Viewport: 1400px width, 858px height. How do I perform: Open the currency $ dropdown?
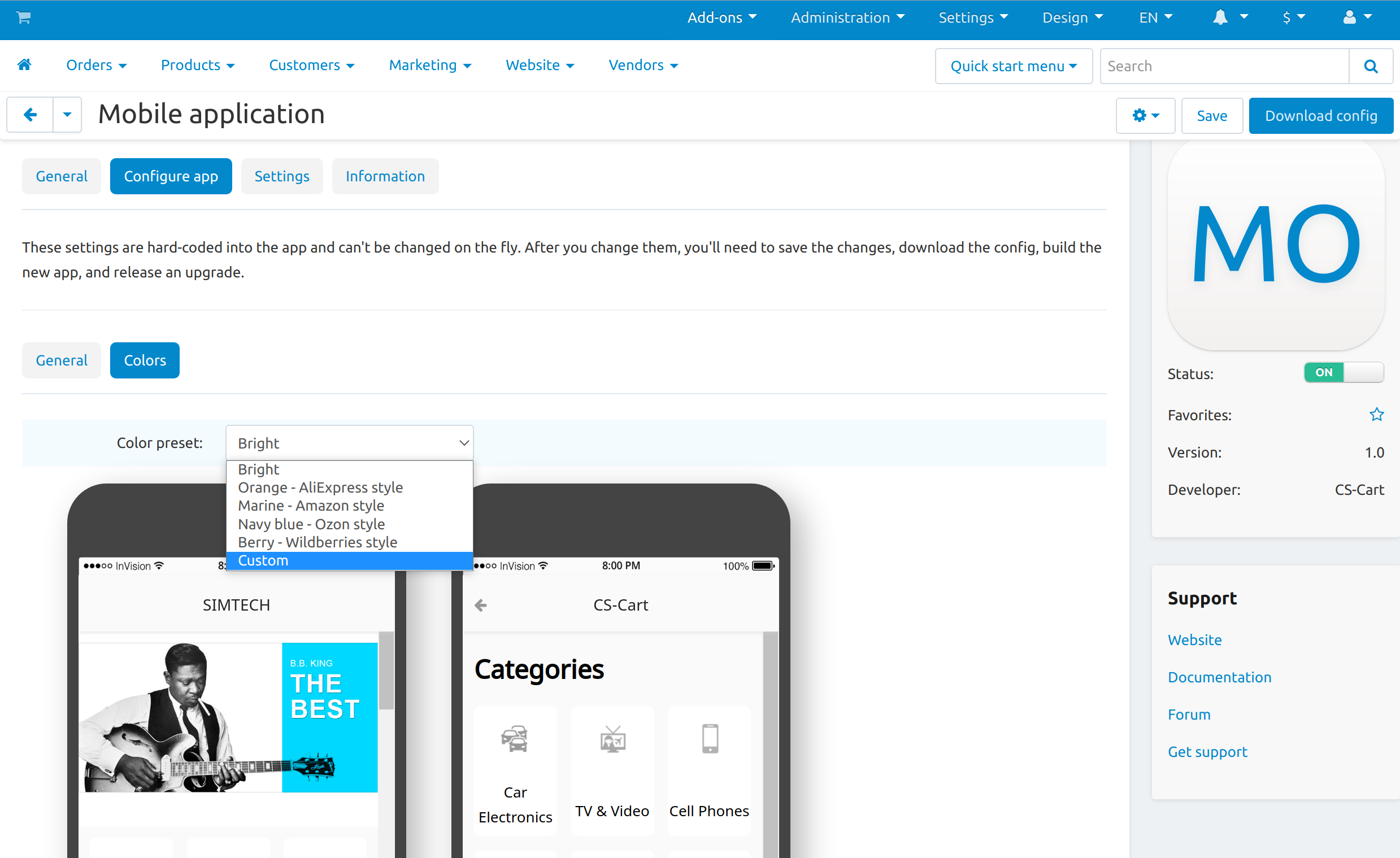pyautogui.click(x=1293, y=18)
